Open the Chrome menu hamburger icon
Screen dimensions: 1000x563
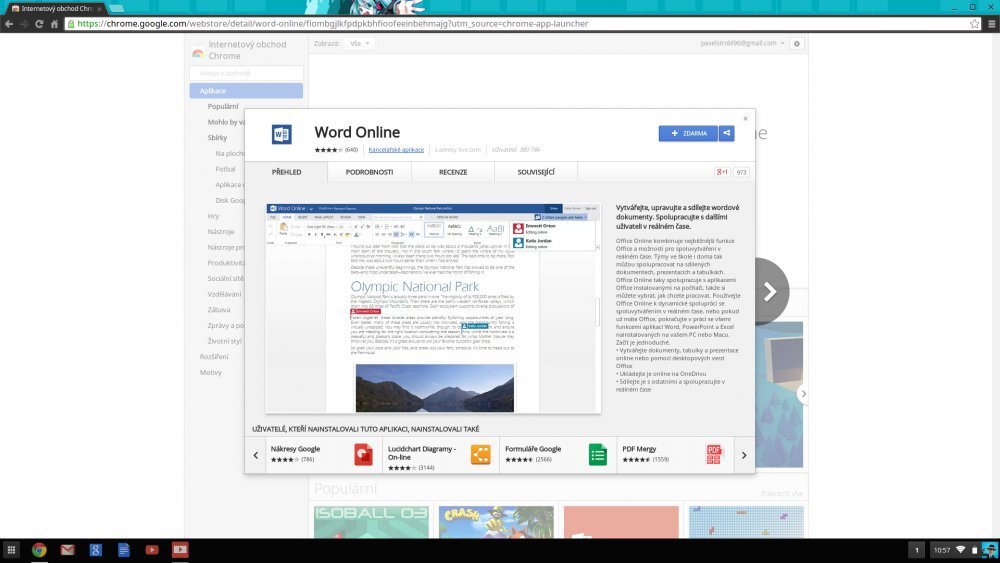[x=992, y=24]
